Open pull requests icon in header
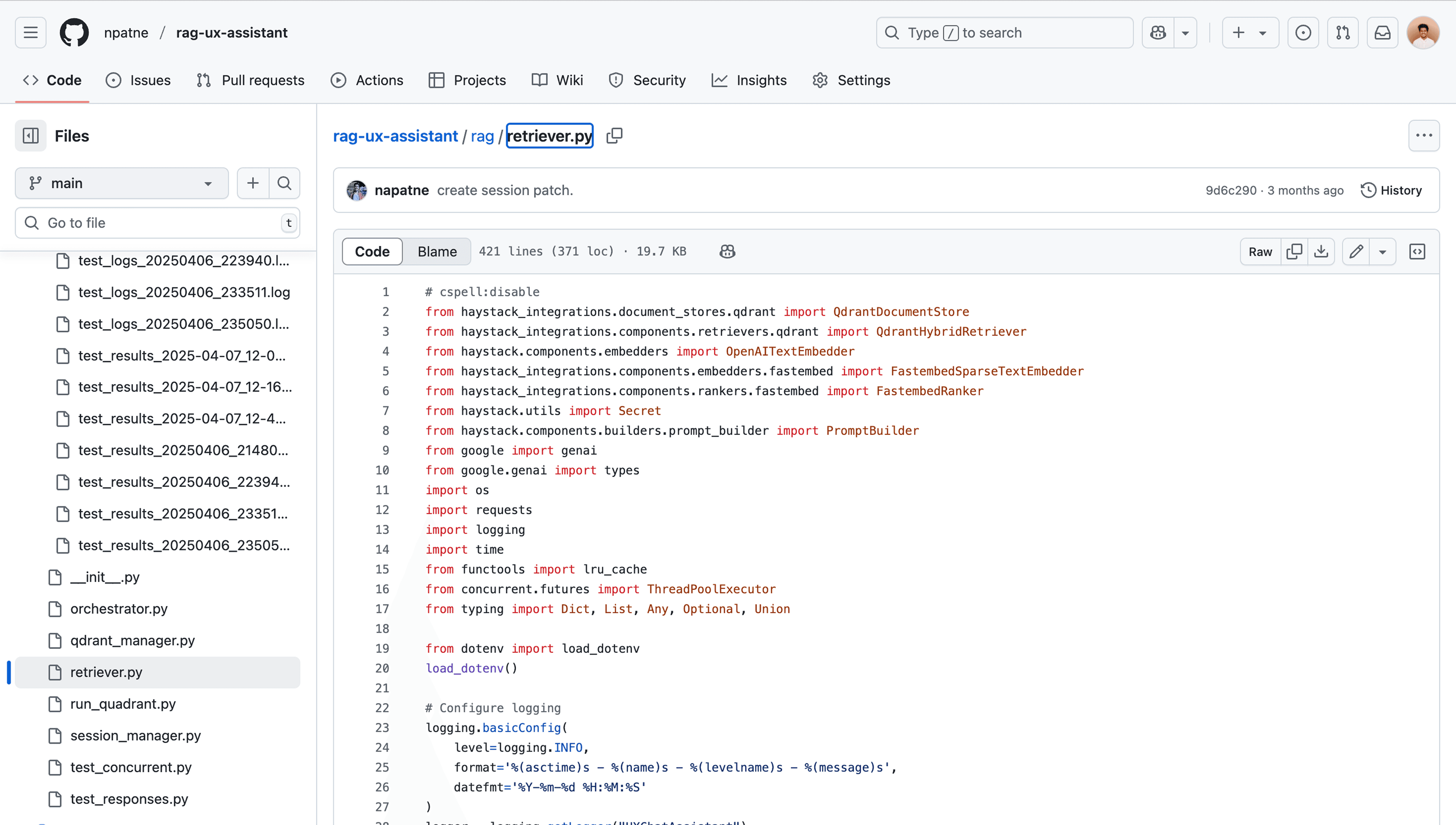Screen dimensions: 1456x825 (x=1343, y=32)
